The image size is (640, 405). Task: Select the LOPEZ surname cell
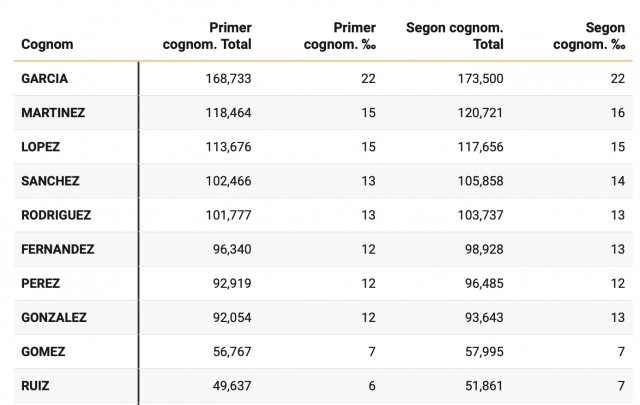pyautogui.click(x=41, y=147)
